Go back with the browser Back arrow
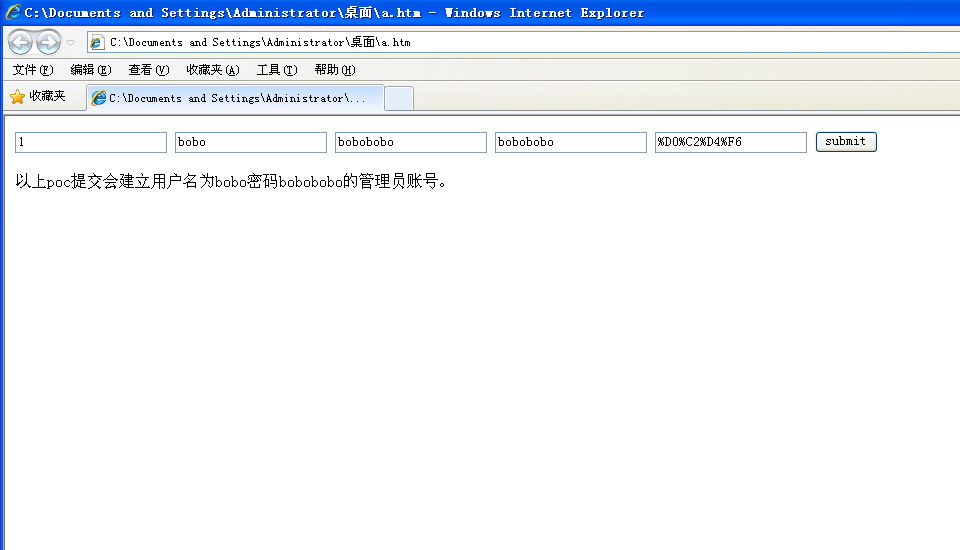This screenshot has height=550, width=960. 20,42
